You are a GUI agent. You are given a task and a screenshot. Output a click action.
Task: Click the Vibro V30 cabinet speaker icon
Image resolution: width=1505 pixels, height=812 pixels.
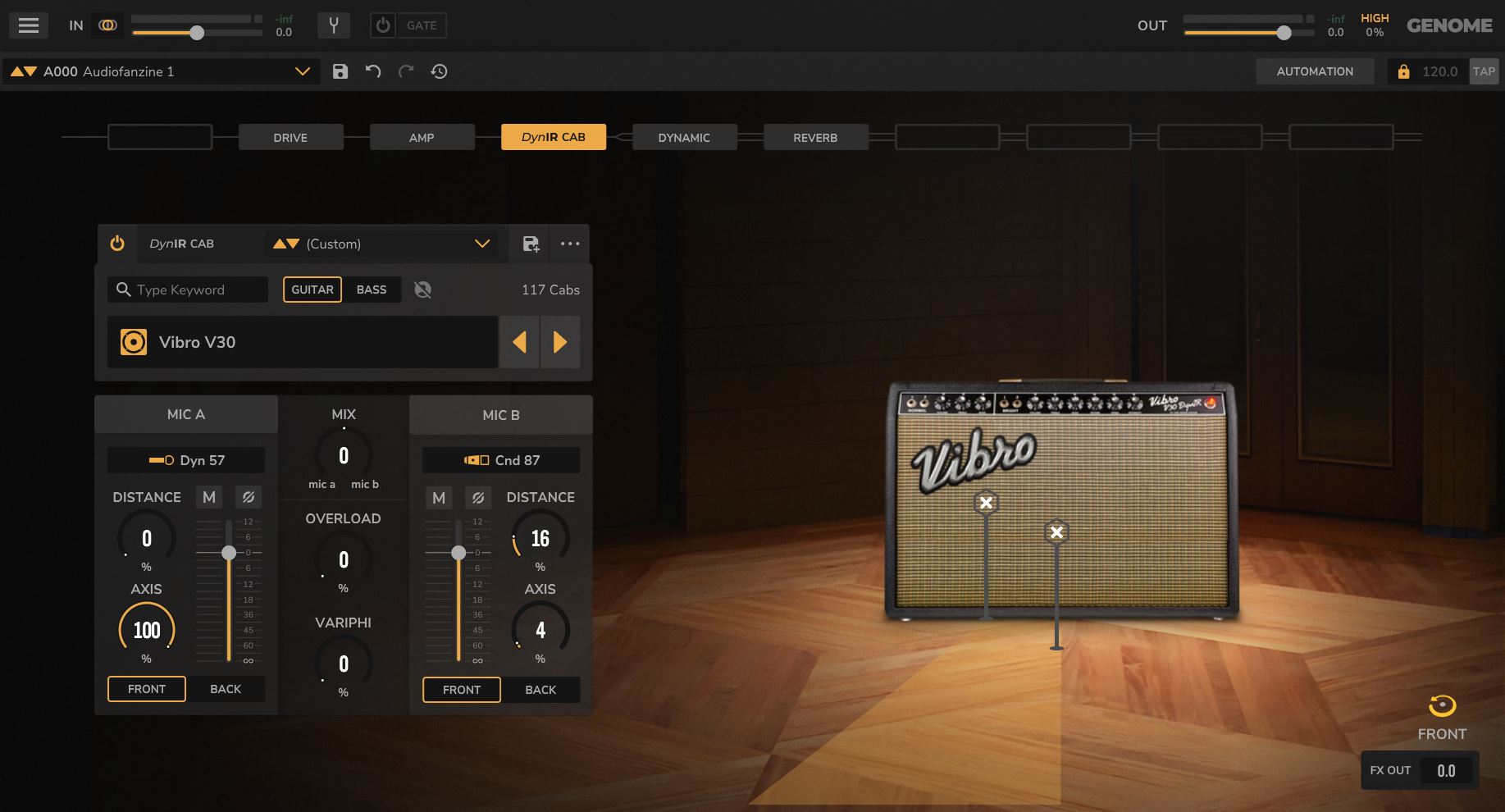[134, 342]
